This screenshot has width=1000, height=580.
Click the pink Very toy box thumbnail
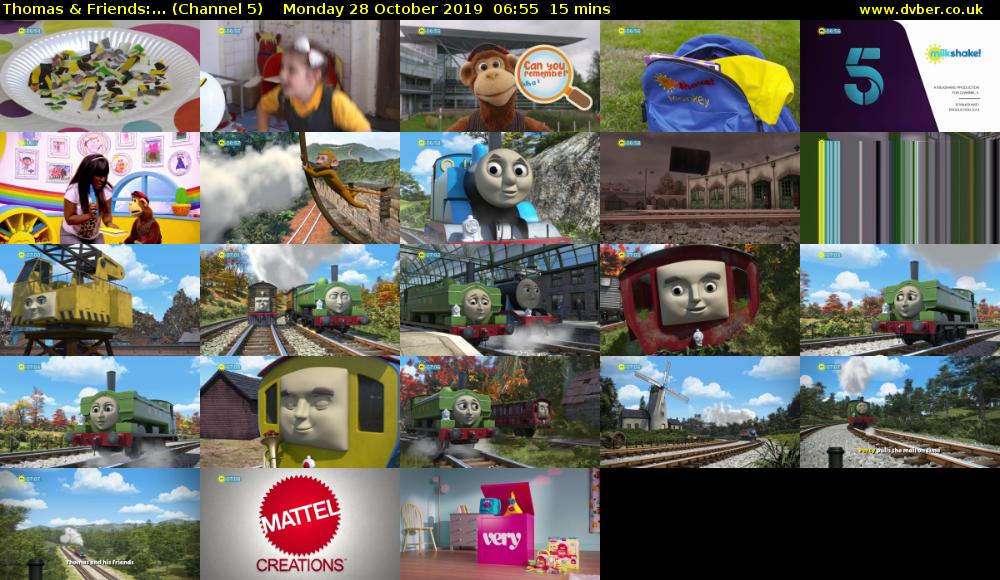pyautogui.click(x=499, y=524)
